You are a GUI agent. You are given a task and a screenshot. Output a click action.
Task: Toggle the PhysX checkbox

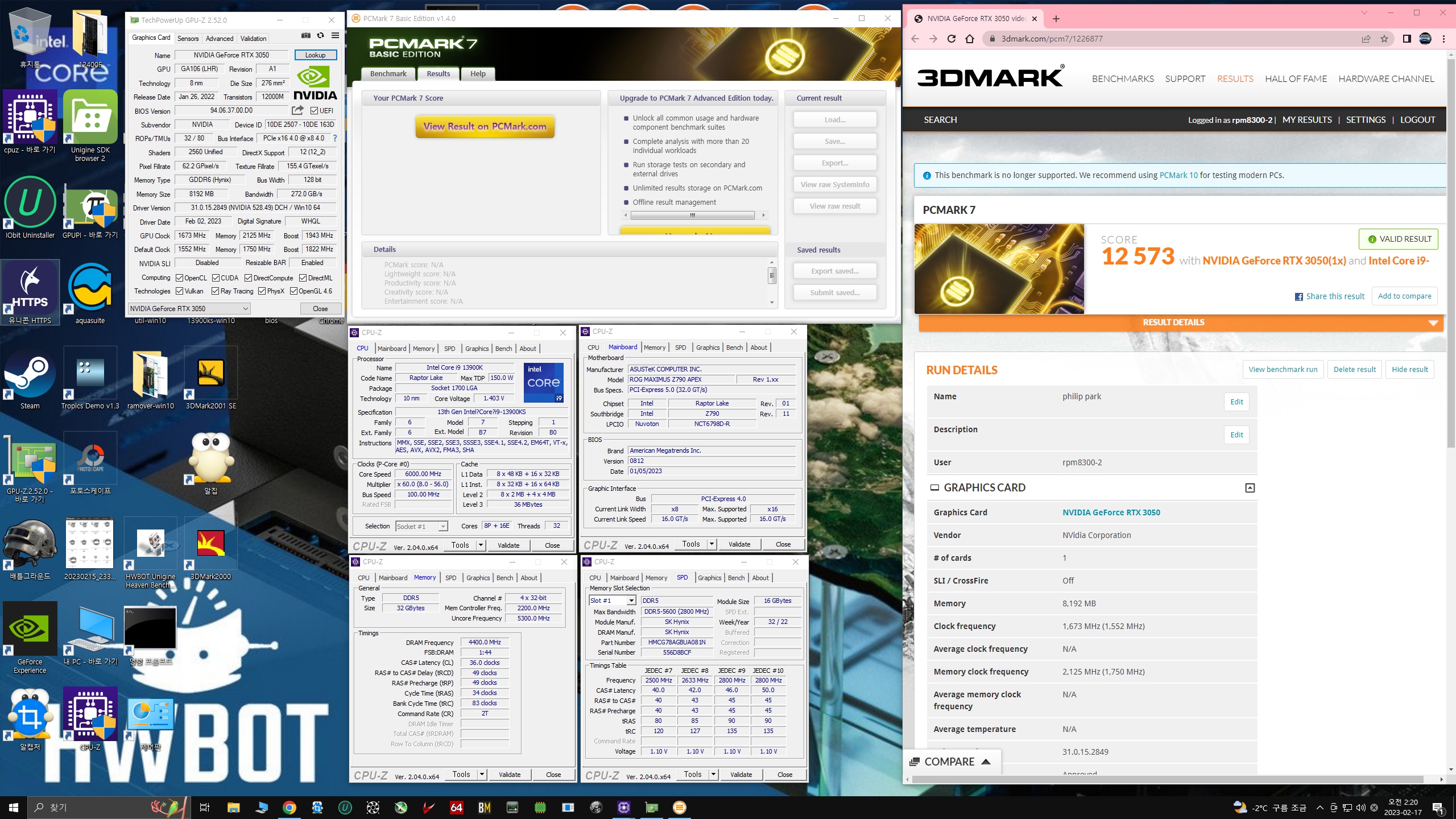(x=262, y=291)
